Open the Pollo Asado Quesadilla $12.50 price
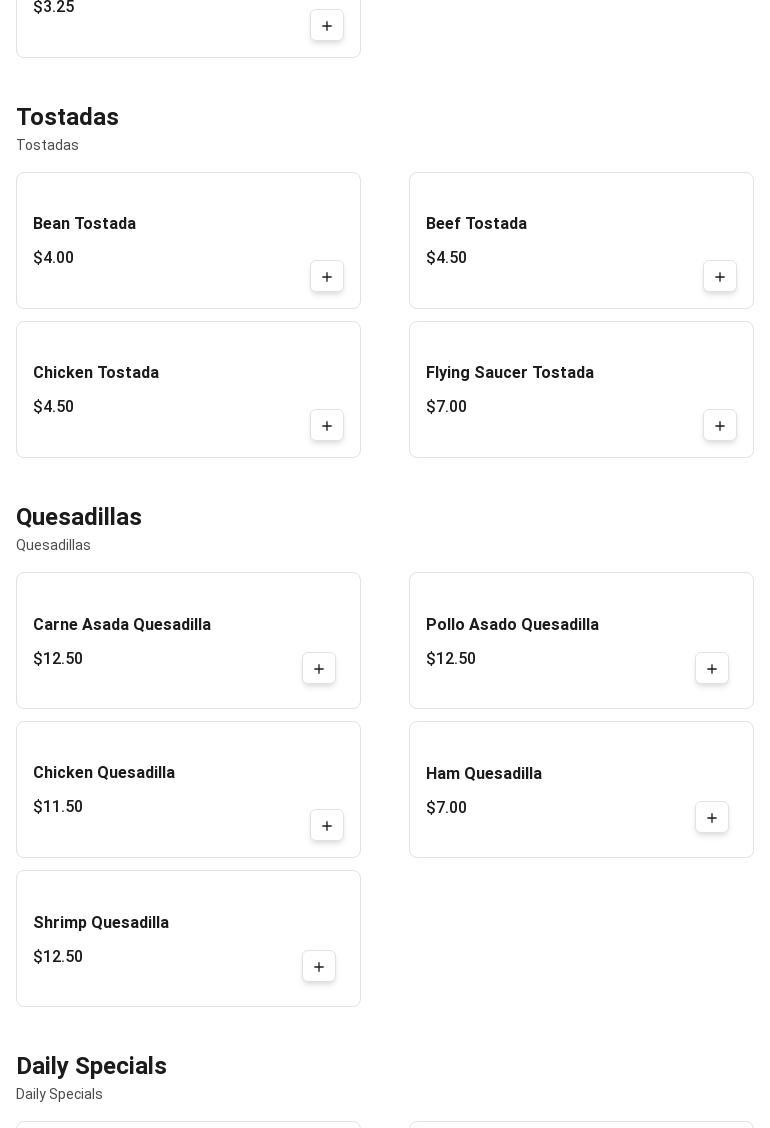 [x=450, y=658]
